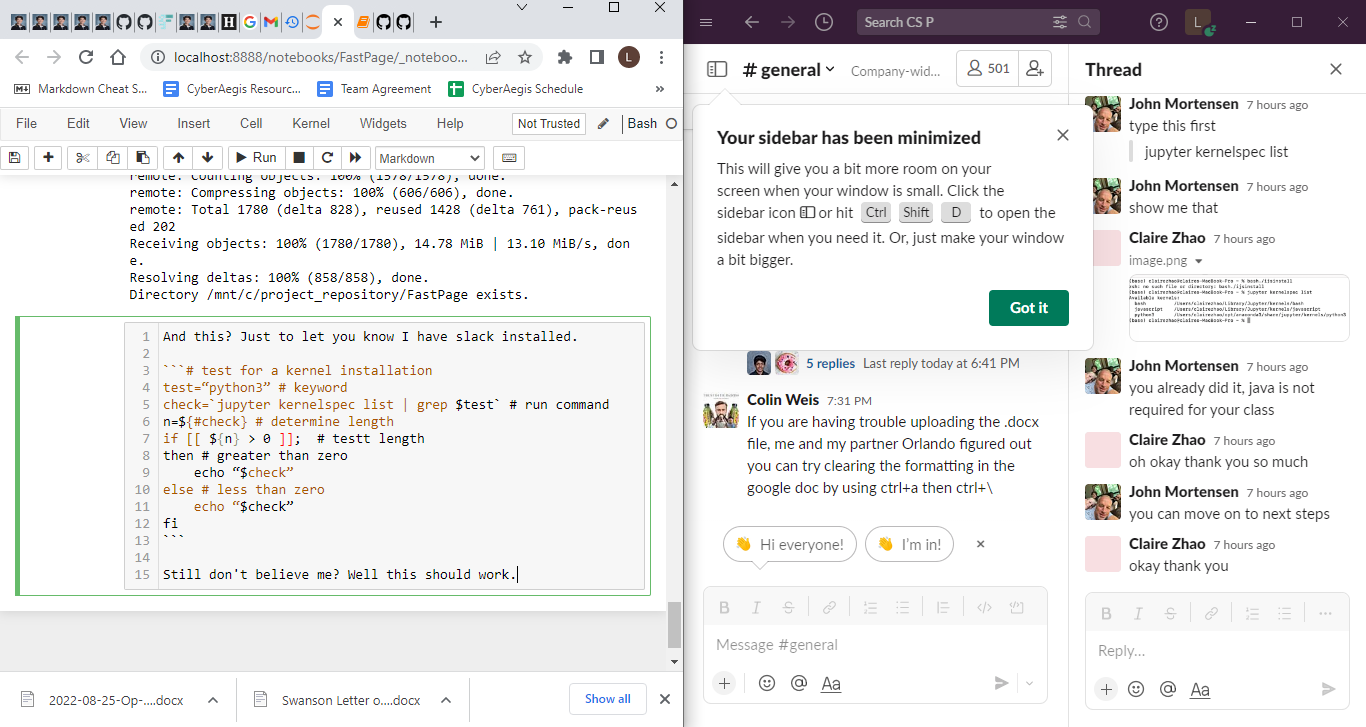The height and width of the screenshot is (727, 1366).
Task: Toggle Chrome side panel
Action: click(x=596, y=57)
